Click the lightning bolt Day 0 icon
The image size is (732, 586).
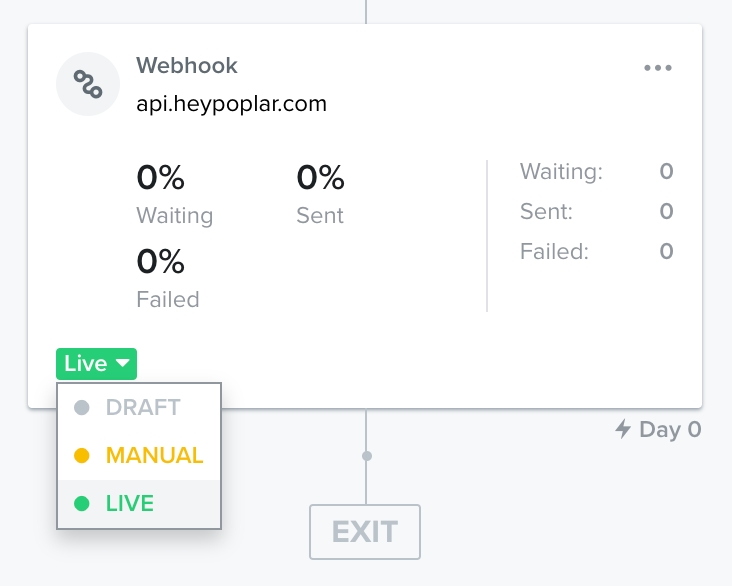[x=623, y=430]
